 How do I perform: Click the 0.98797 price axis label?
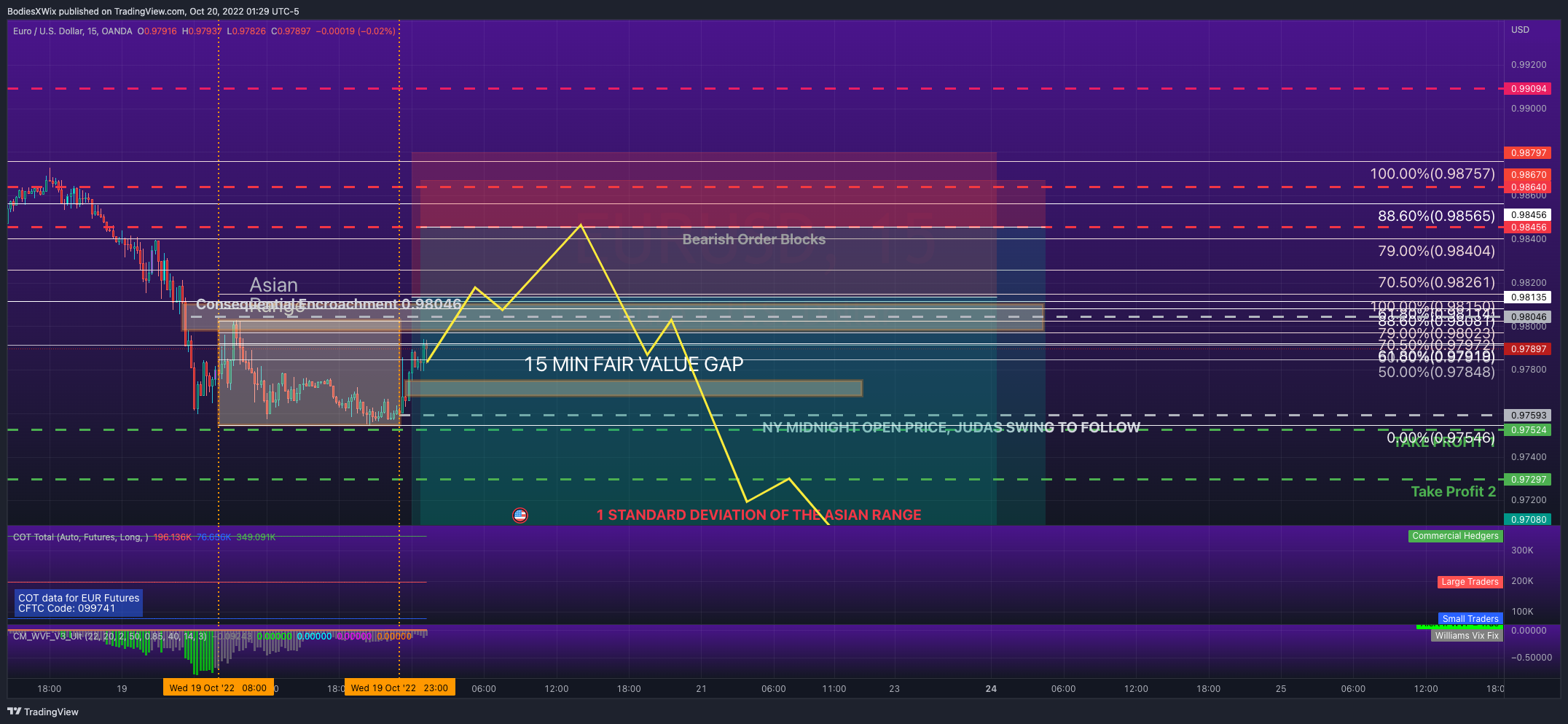1528,153
